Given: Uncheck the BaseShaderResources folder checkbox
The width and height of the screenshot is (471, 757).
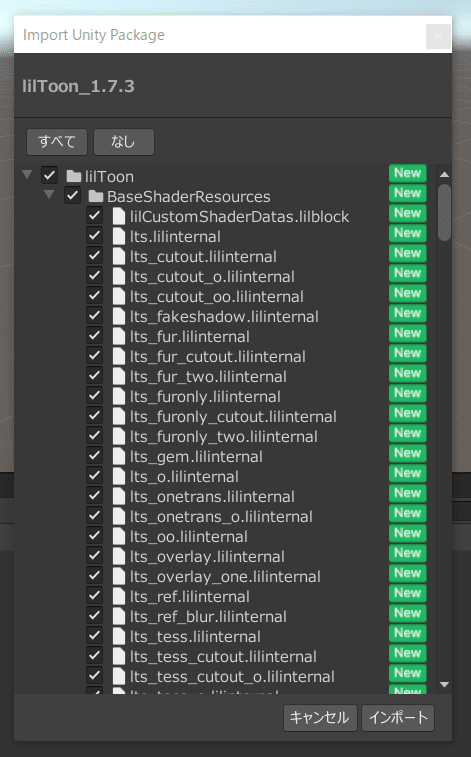Looking at the screenshot, I should (72, 196).
